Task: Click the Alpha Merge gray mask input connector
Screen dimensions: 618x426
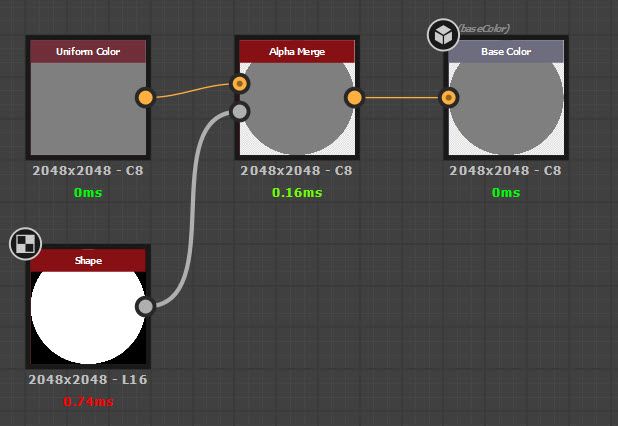Action: [x=240, y=112]
